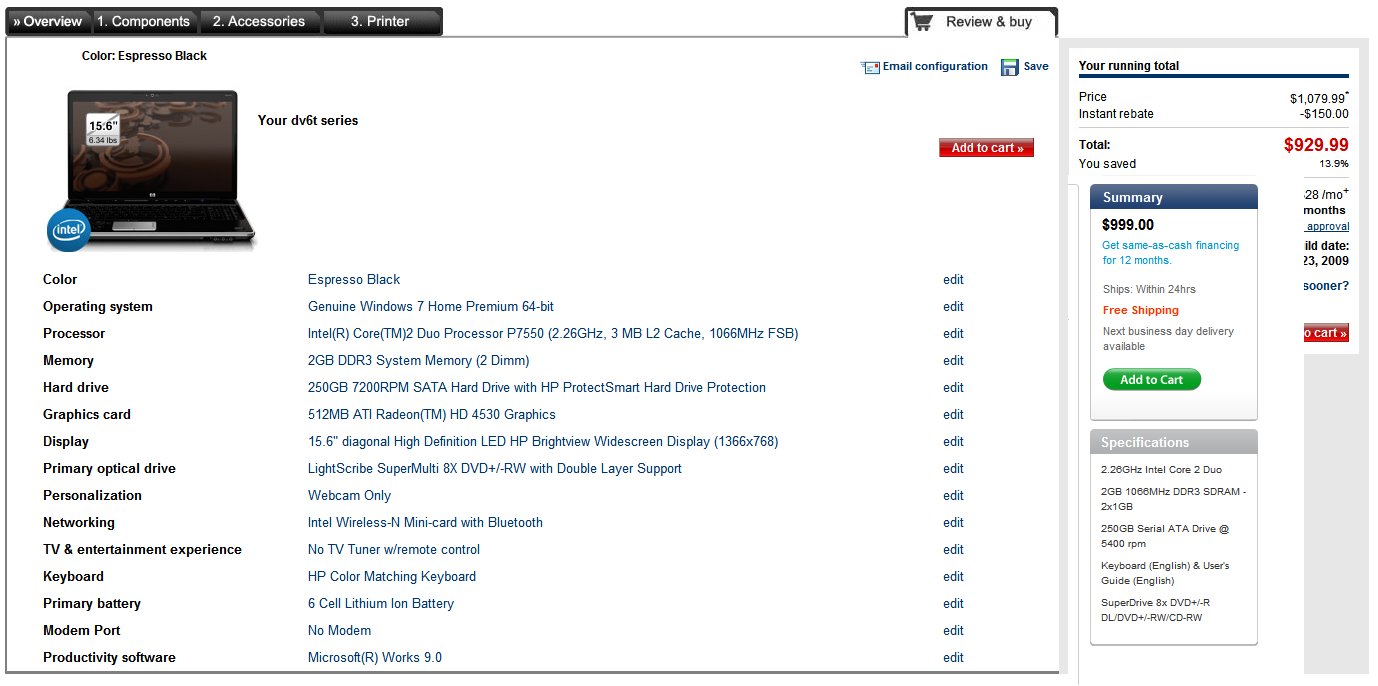Click 6 Cell Lithium Ion Battery text
The image size is (1378, 686).
[x=381, y=604]
